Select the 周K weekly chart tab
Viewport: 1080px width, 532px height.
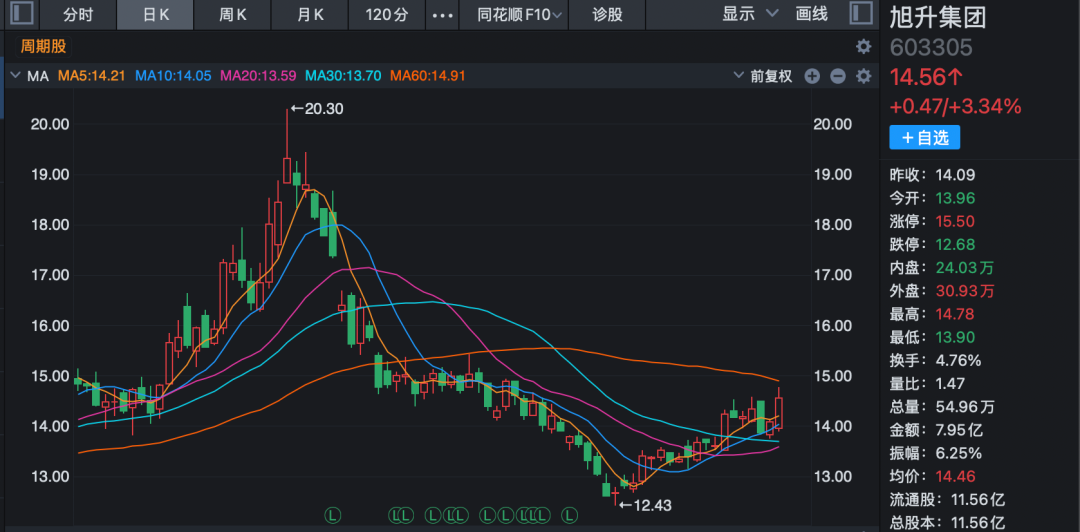tap(233, 15)
